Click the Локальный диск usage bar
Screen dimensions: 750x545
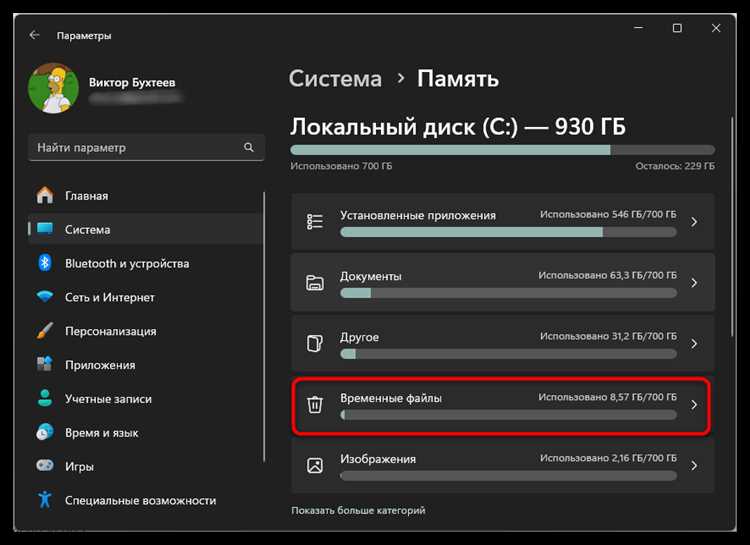click(x=502, y=150)
